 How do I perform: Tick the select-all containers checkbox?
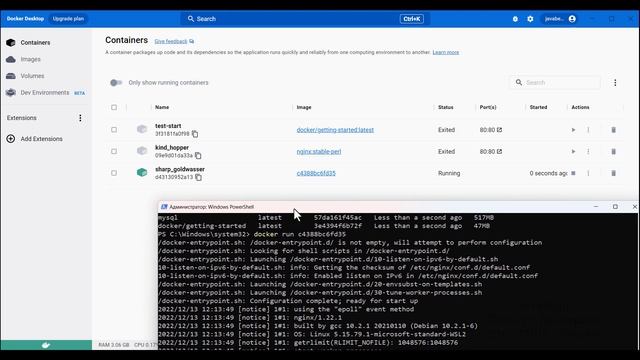pos(114,107)
